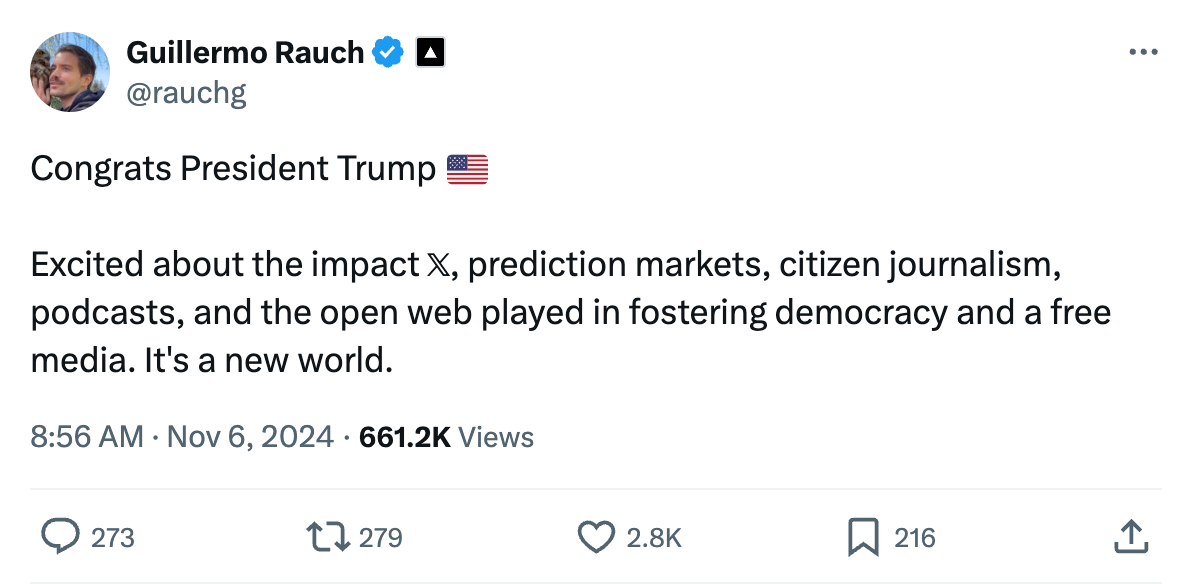Click the 216 bookmarks count

click(914, 538)
